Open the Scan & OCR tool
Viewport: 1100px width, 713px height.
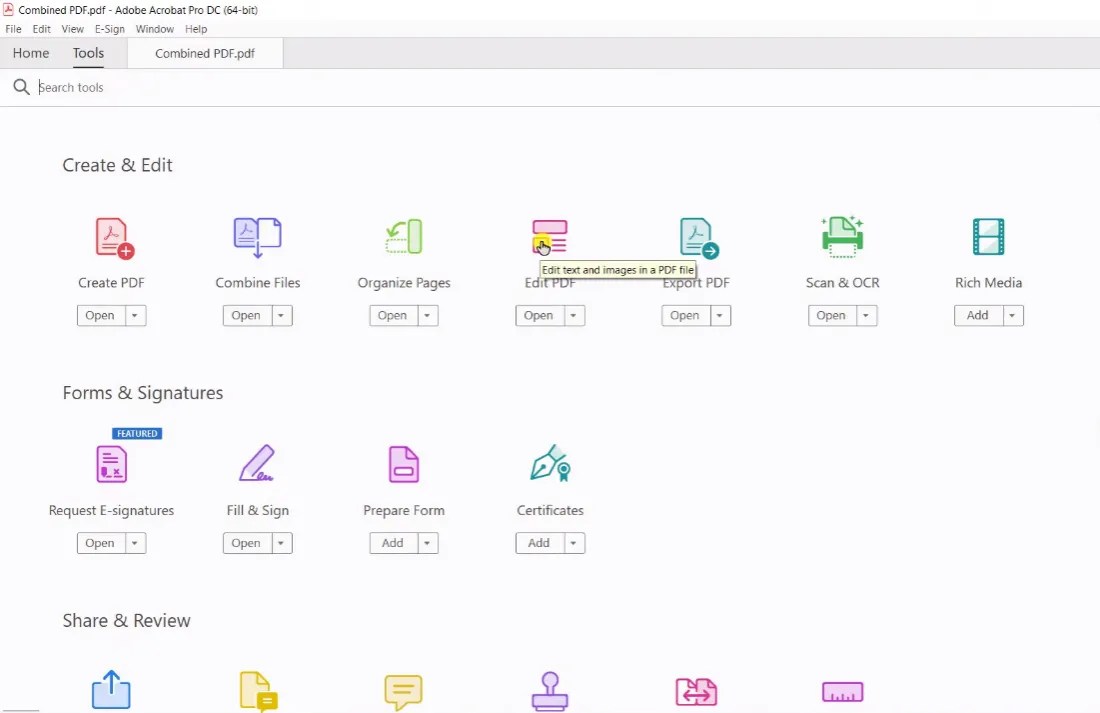(x=842, y=237)
